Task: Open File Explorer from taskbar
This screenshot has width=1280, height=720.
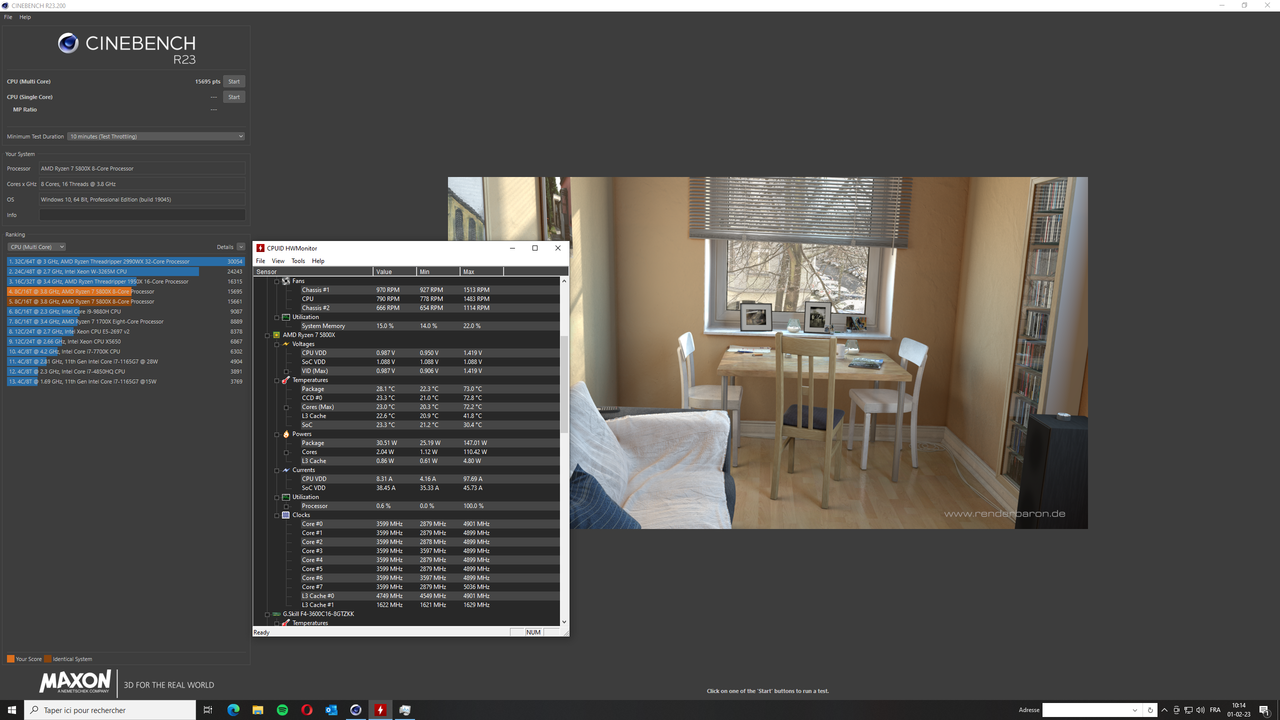Action: click(258, 710)
